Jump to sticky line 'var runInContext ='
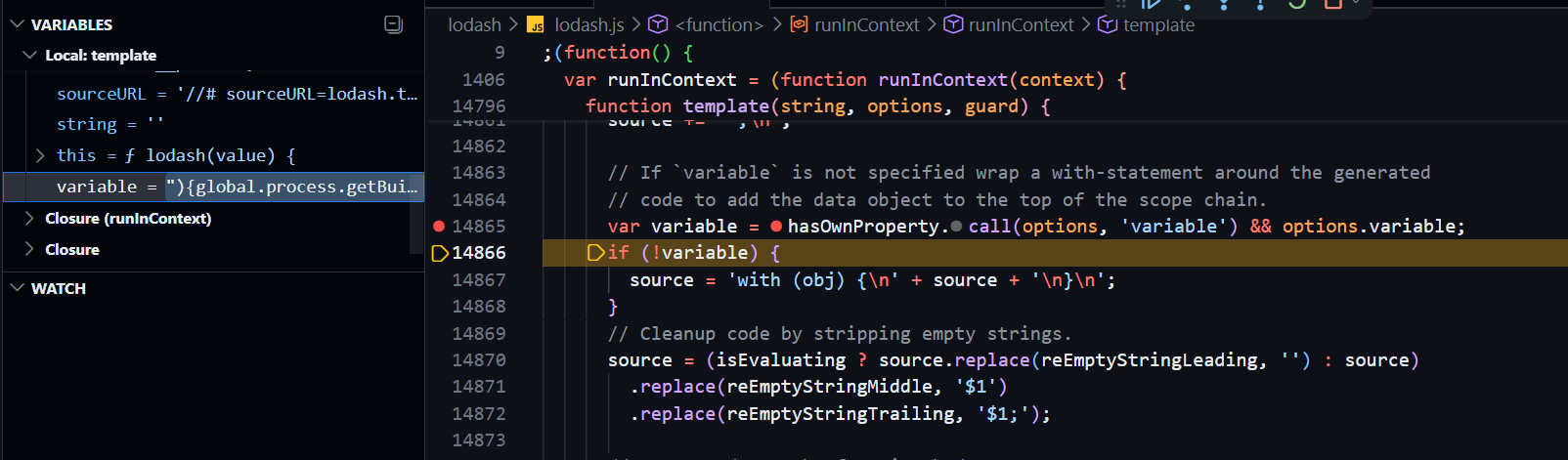Screen dimensions: 1568x460 [x=846, y=80]
